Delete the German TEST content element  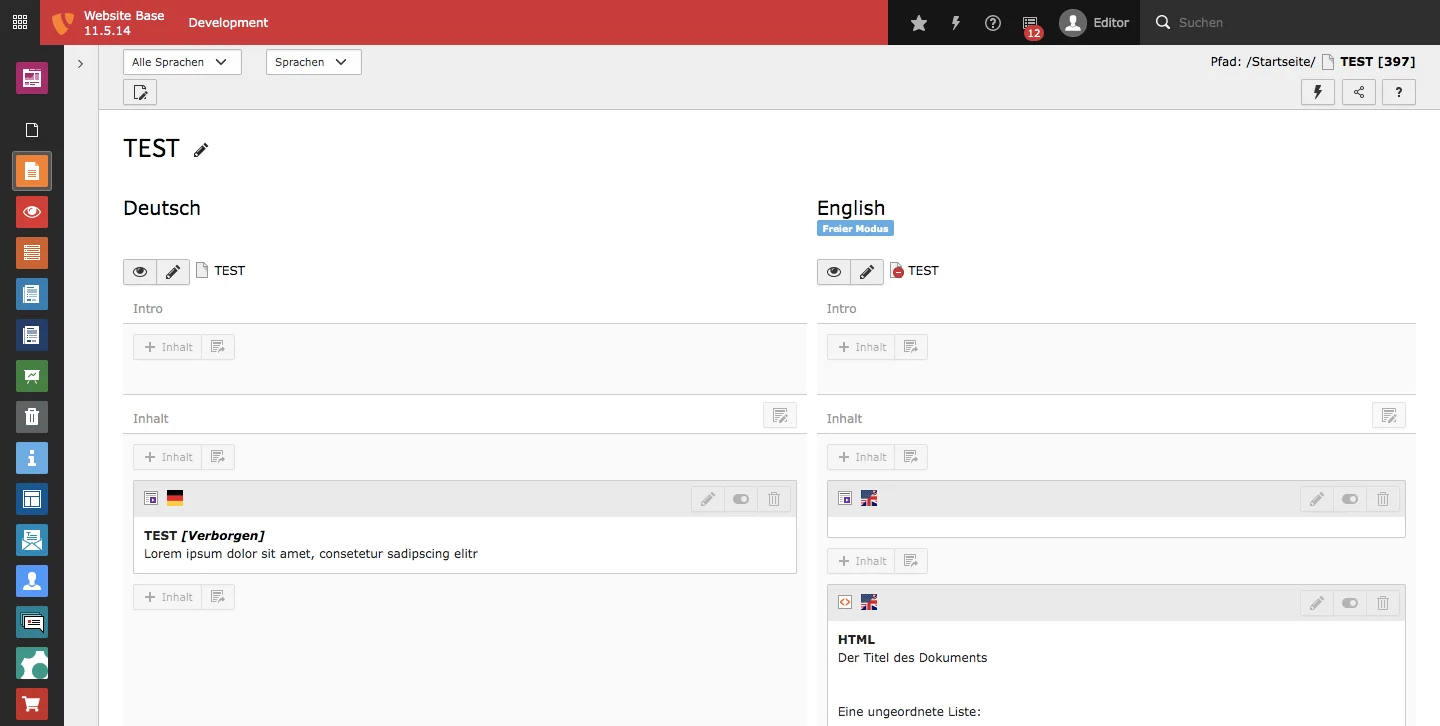point(774,499)
